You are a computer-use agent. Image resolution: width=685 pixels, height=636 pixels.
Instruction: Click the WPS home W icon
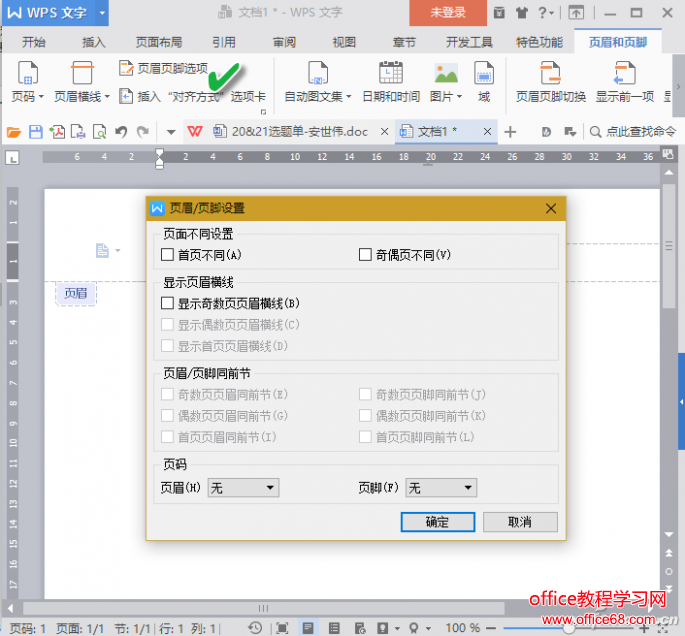[x=195, y=131]
